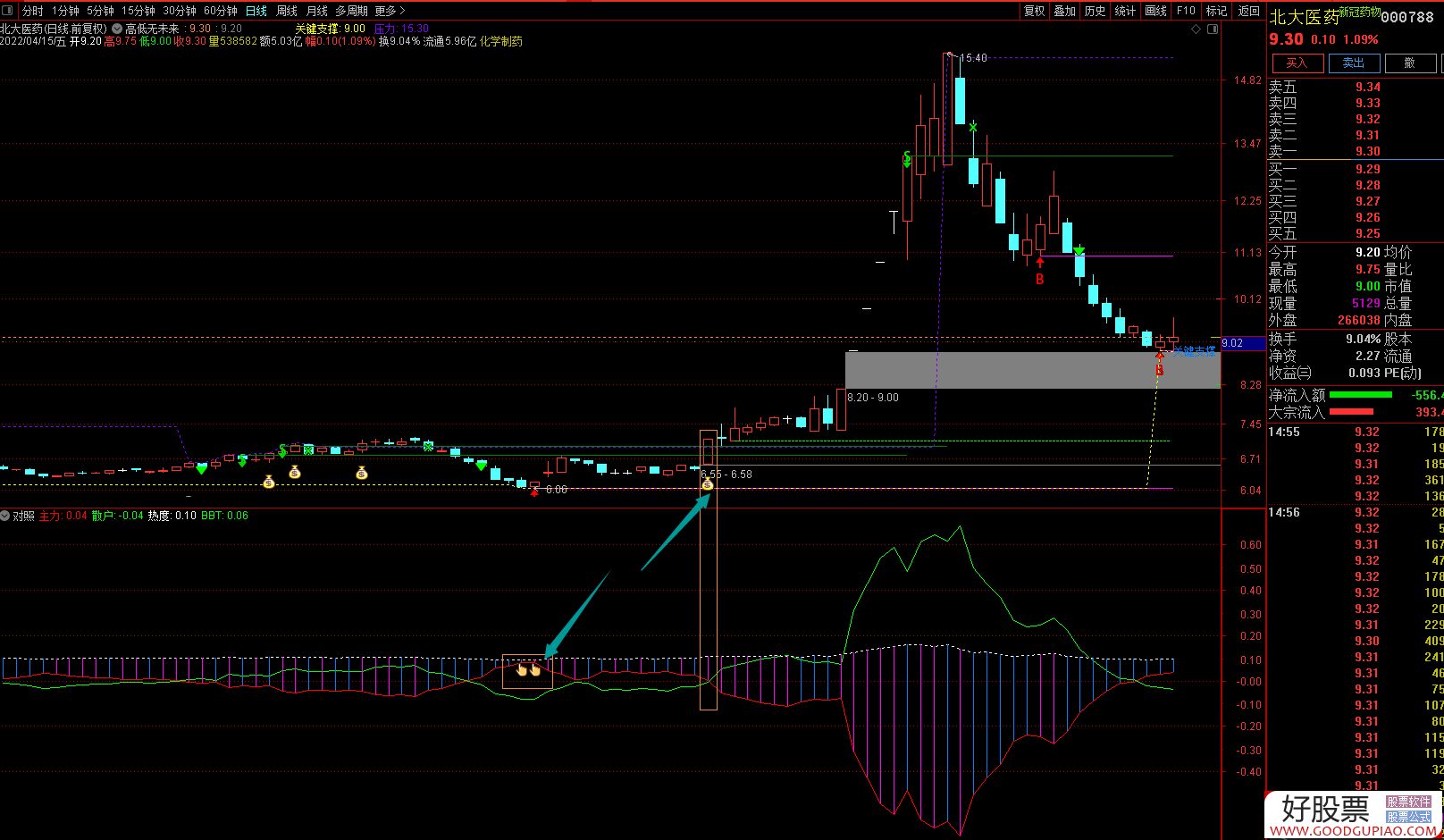1444x840 pixels.
Task: Click the 撤 cancel order button
Action: coord(1410,63)
